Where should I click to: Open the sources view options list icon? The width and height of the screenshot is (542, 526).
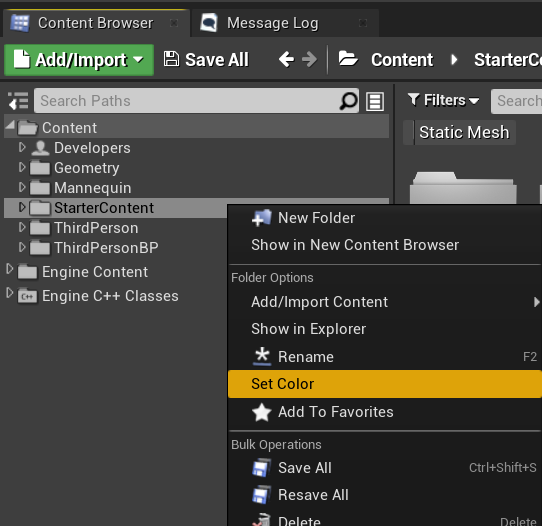pos(375,102)
